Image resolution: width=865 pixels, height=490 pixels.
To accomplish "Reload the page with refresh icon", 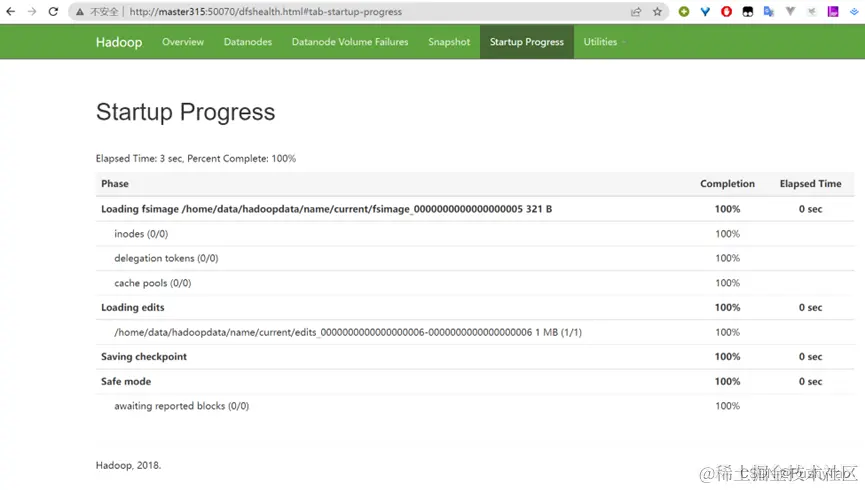I will (x=53, y=12).
